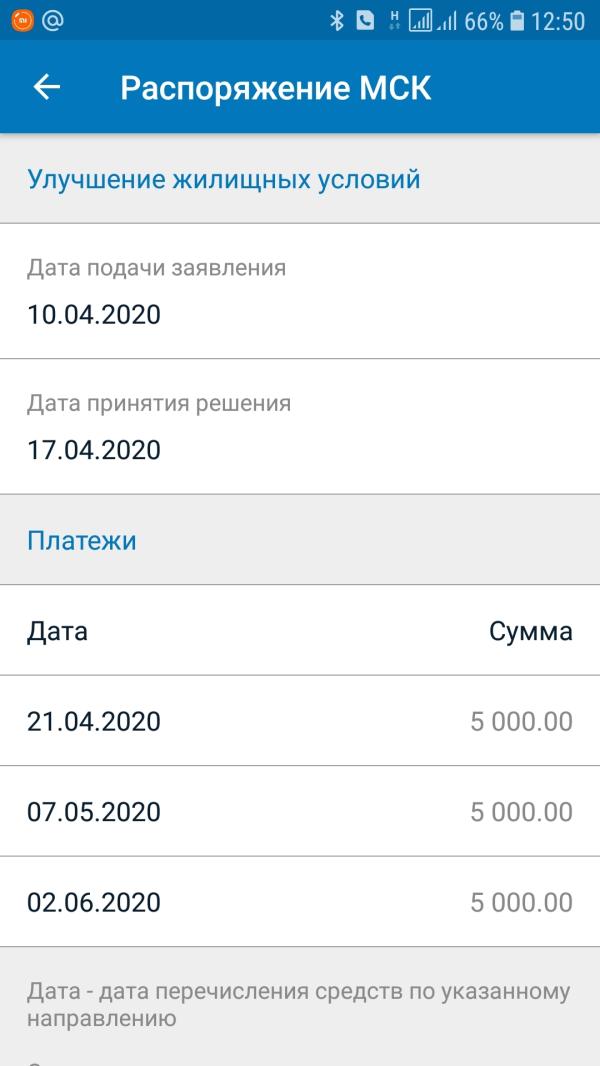Open the 02.06.2020 payment row
Viewport: 600px width, 1066px height.
point(300,901)
